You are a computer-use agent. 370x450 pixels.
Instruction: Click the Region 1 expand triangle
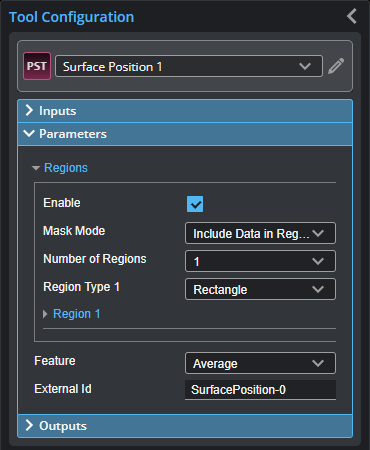pyautogui.click(x=45, y=314)
